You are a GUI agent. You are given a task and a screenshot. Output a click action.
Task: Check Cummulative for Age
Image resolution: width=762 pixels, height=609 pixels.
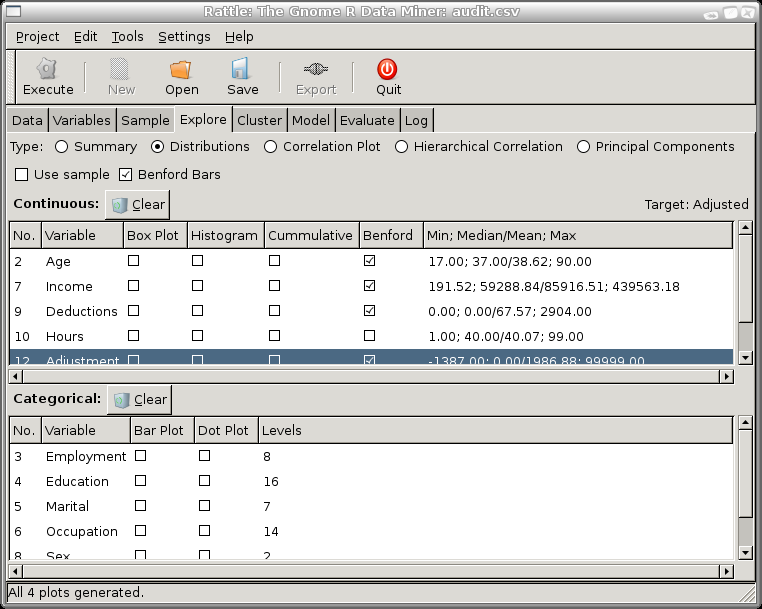(275, 261)
